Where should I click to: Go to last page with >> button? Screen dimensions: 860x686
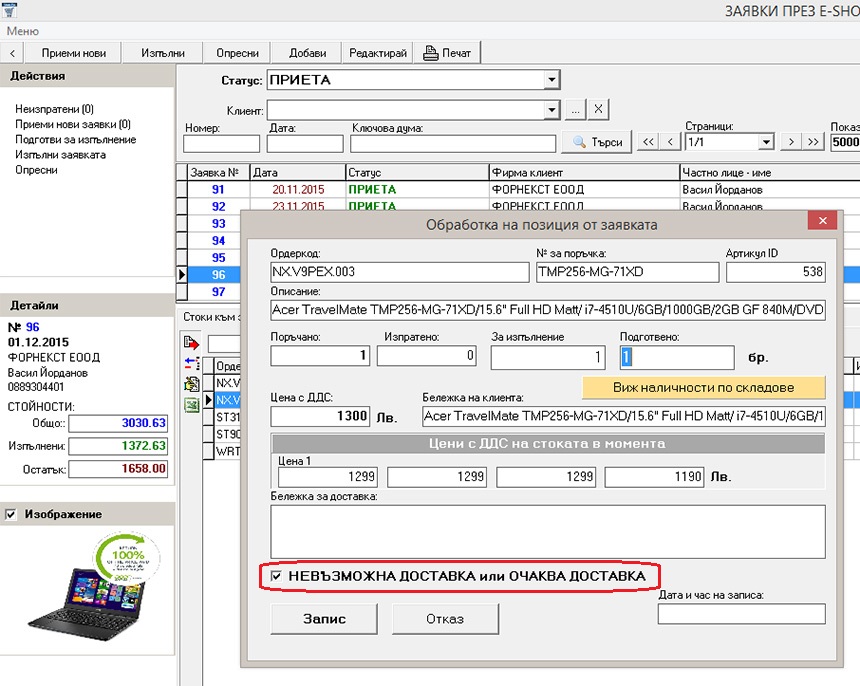click(x=813, y=142)
